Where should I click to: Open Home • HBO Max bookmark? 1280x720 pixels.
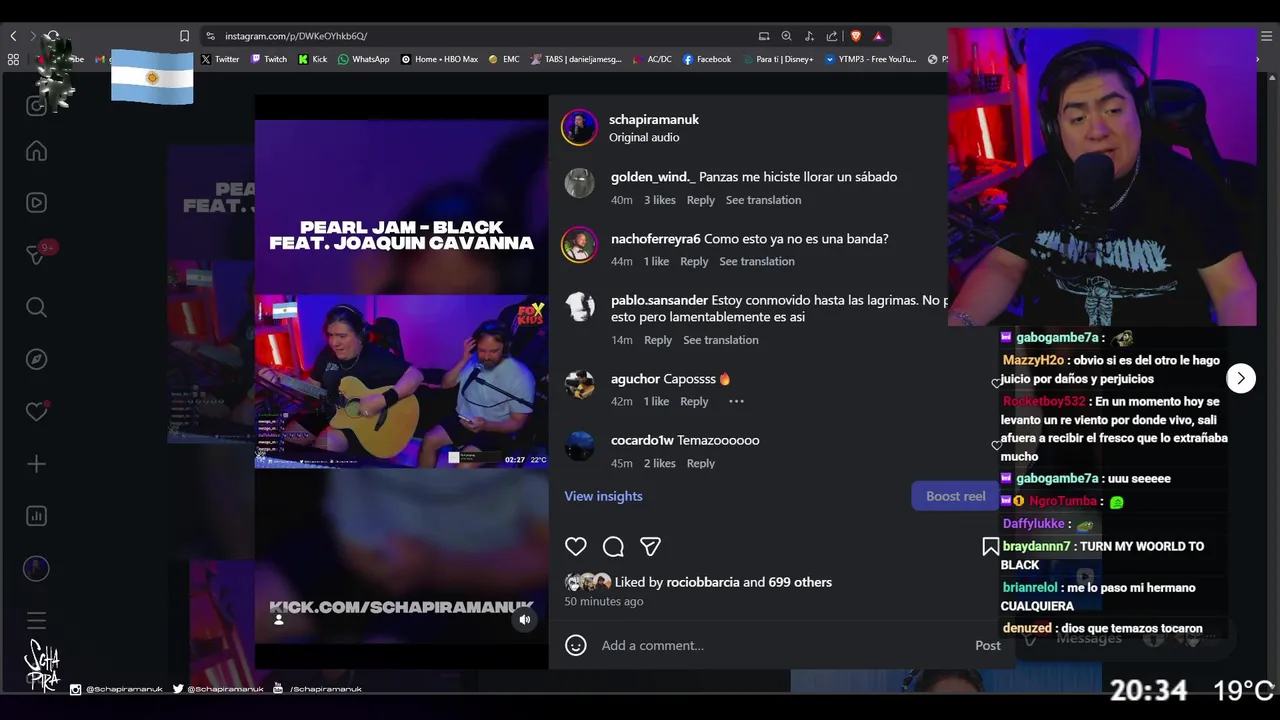[x=439, y=59]
